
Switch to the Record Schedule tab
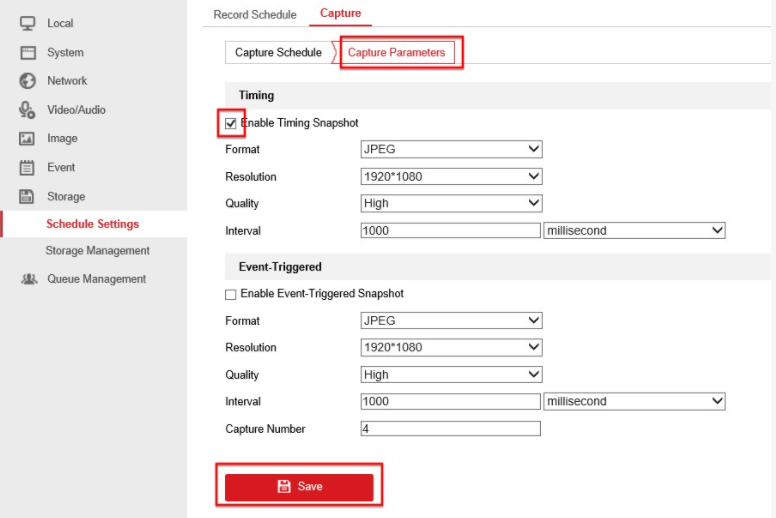(x=255, y=14)
